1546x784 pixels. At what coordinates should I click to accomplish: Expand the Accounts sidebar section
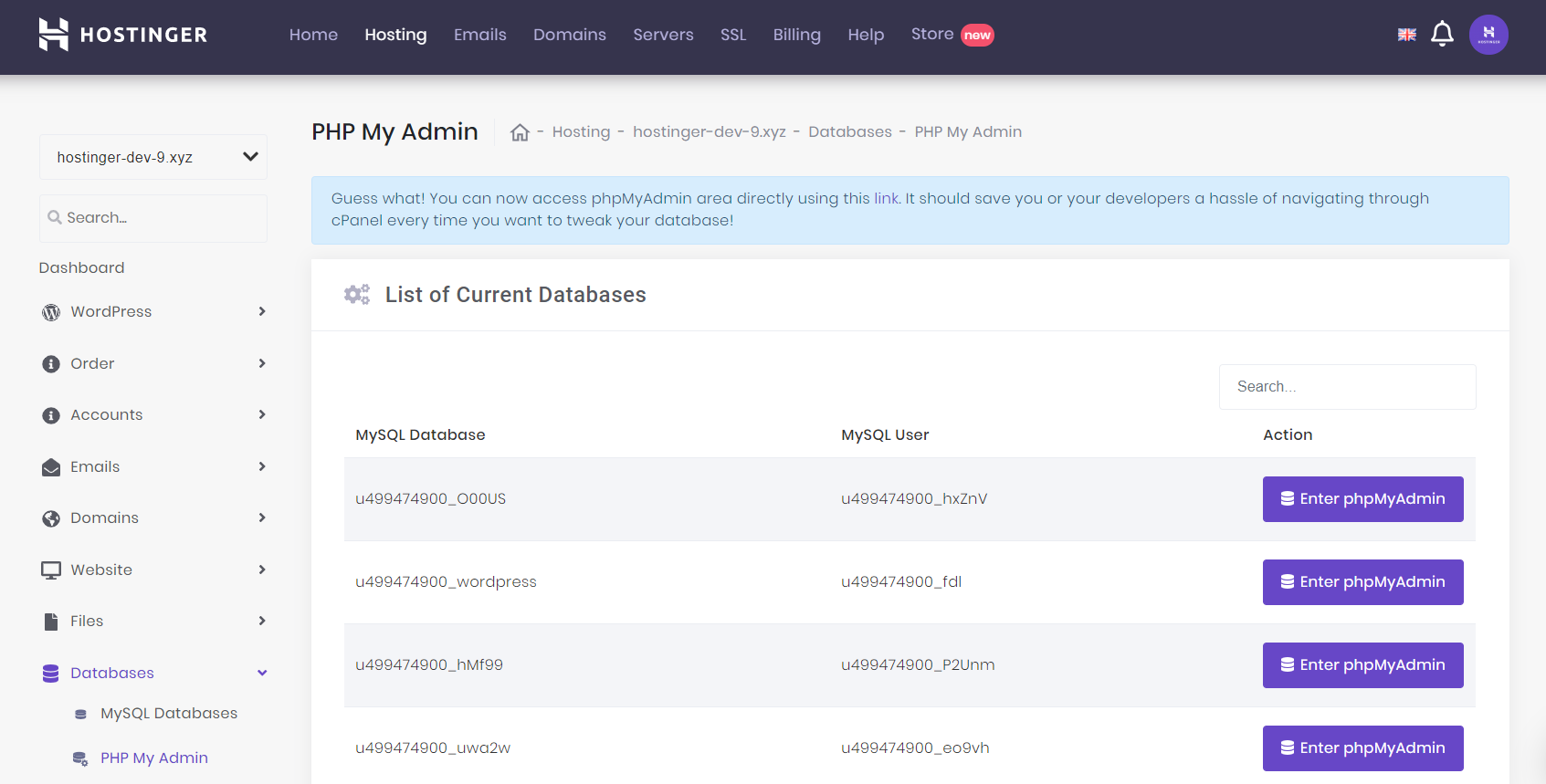point(262,414)
